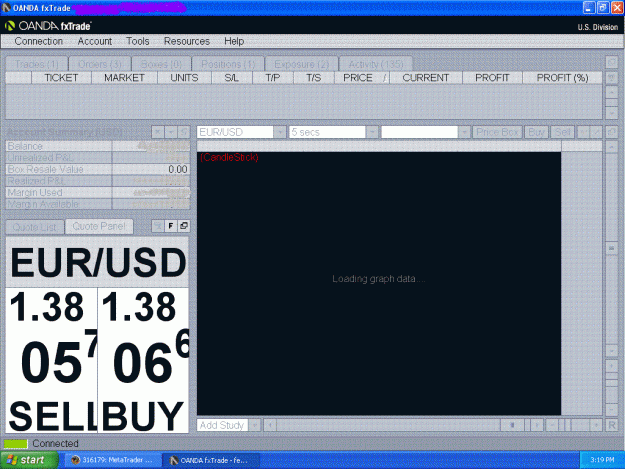This screenshot has height=469, width=625.
Task: Click the chart toolbar Sell button
Action: tap(562, 132)
